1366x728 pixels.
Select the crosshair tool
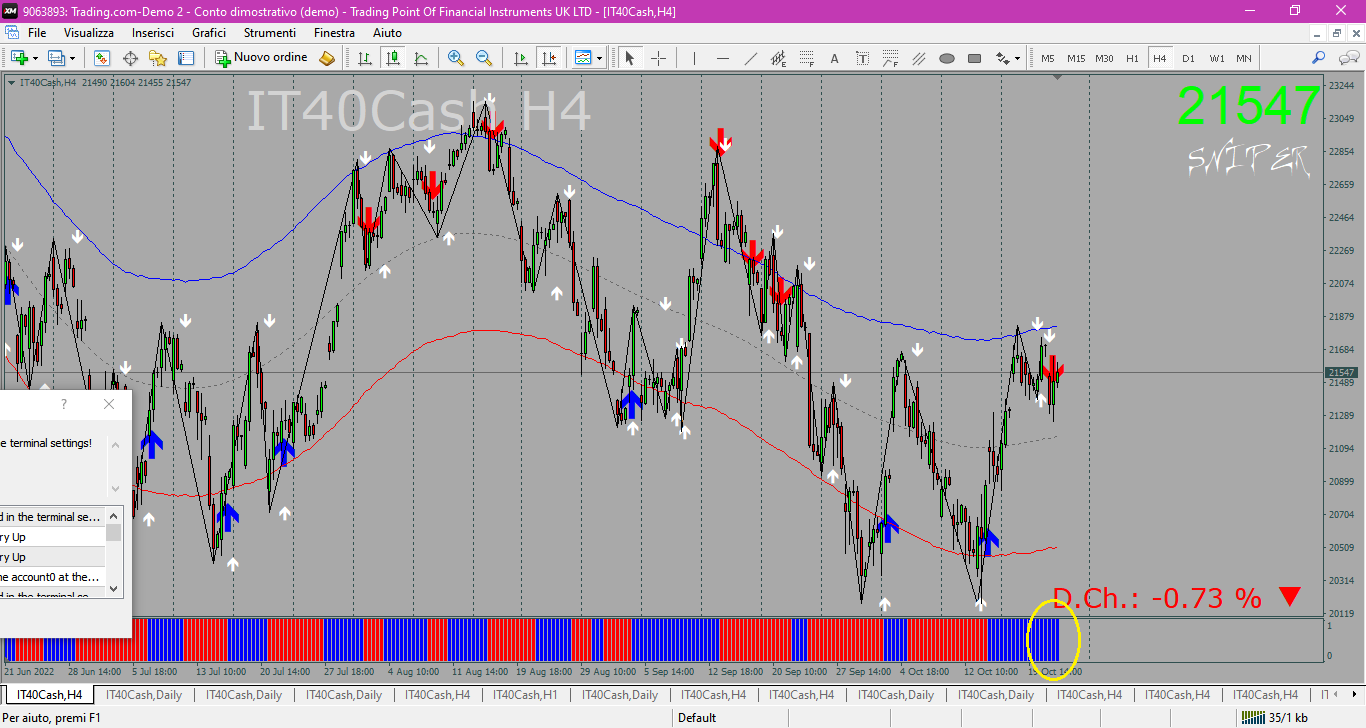[658, 58]
